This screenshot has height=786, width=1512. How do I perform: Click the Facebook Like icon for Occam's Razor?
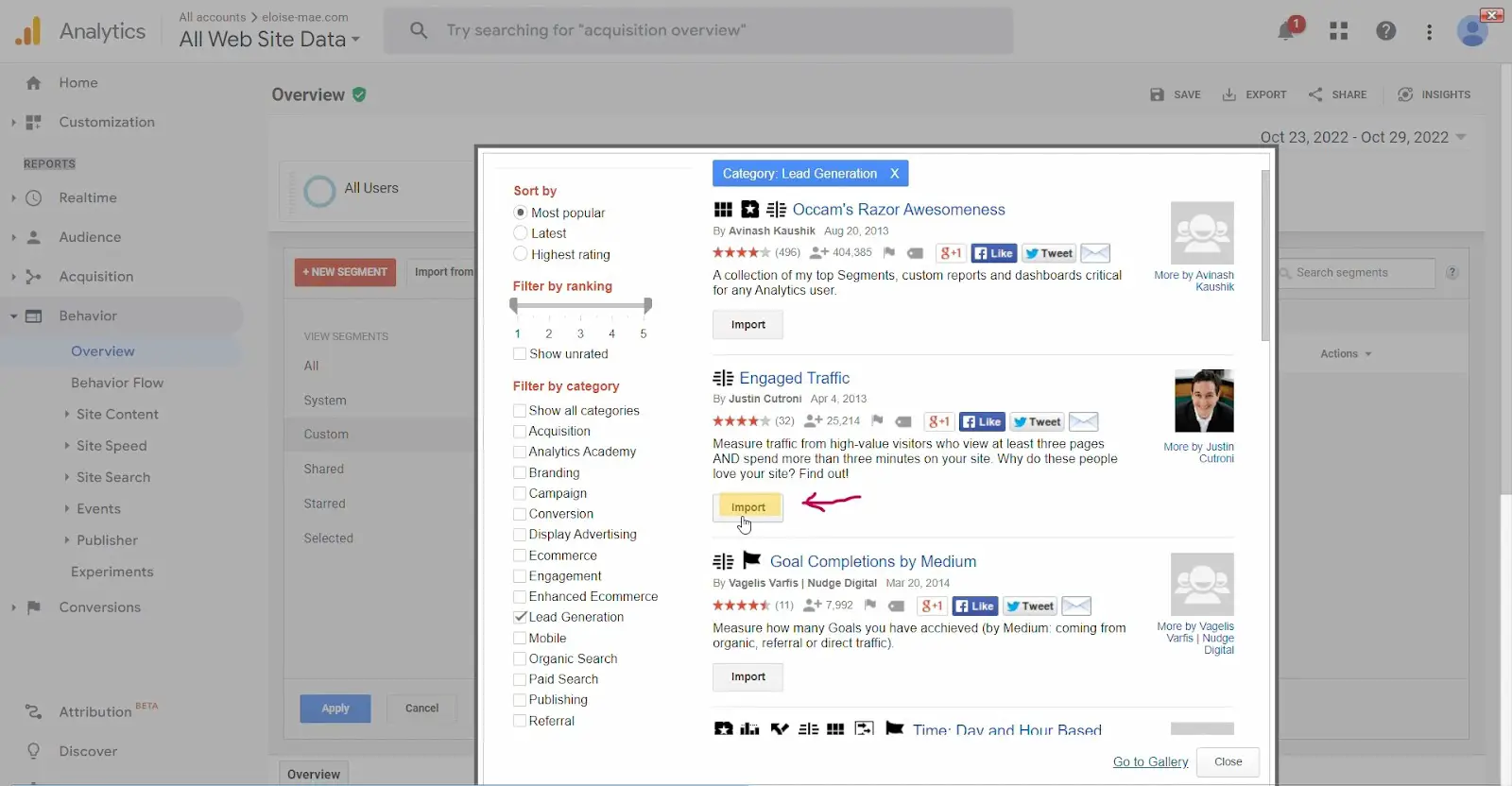coord(993,253)
